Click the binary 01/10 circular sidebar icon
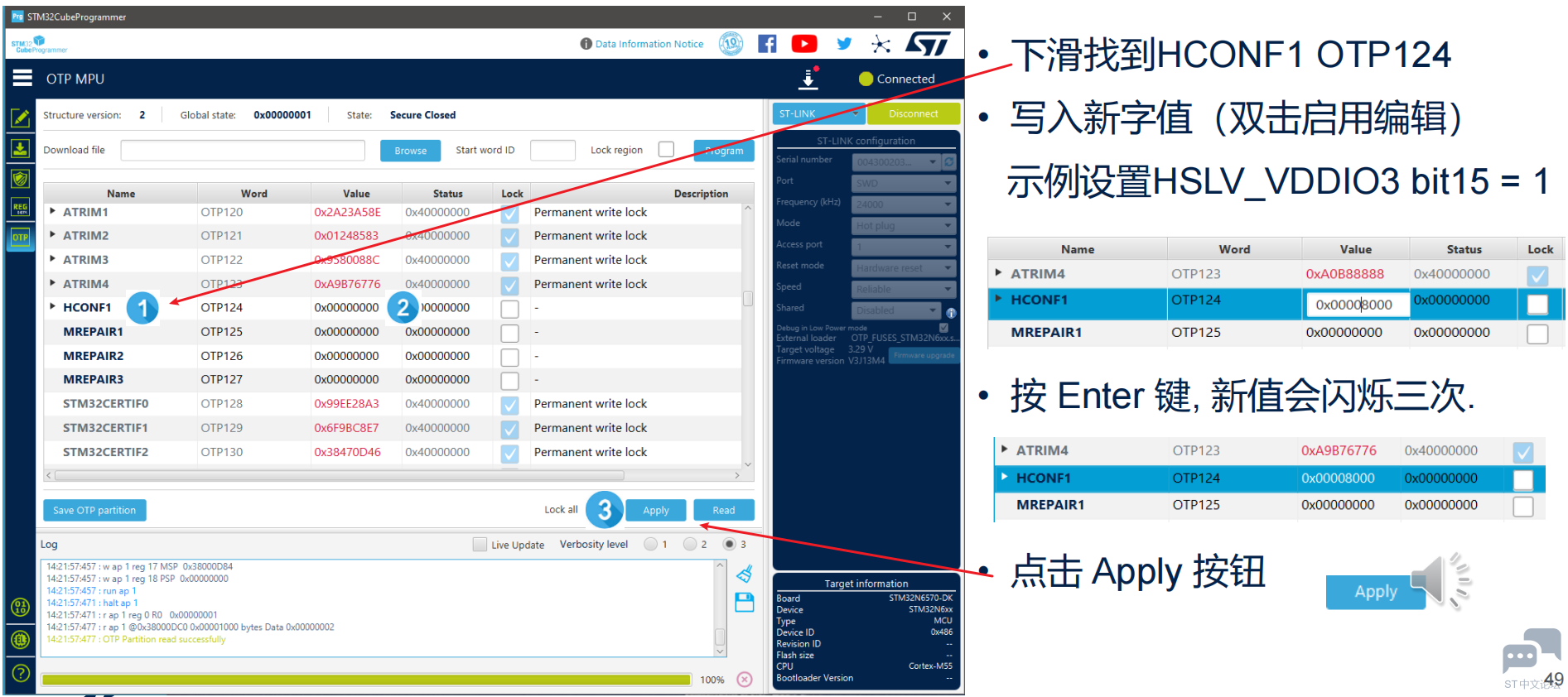The image size is (1568, 697). click(21, 608)
